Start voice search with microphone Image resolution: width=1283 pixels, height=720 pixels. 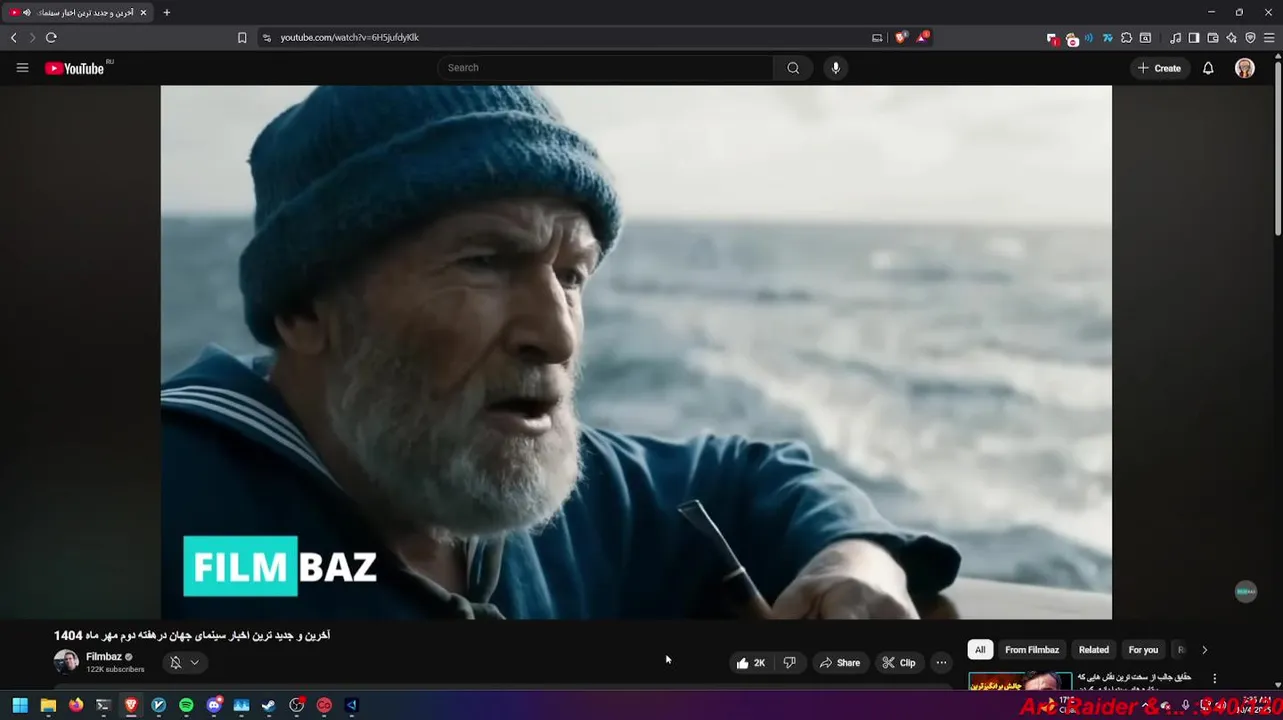pyautogui.click(x=836, y=68)
